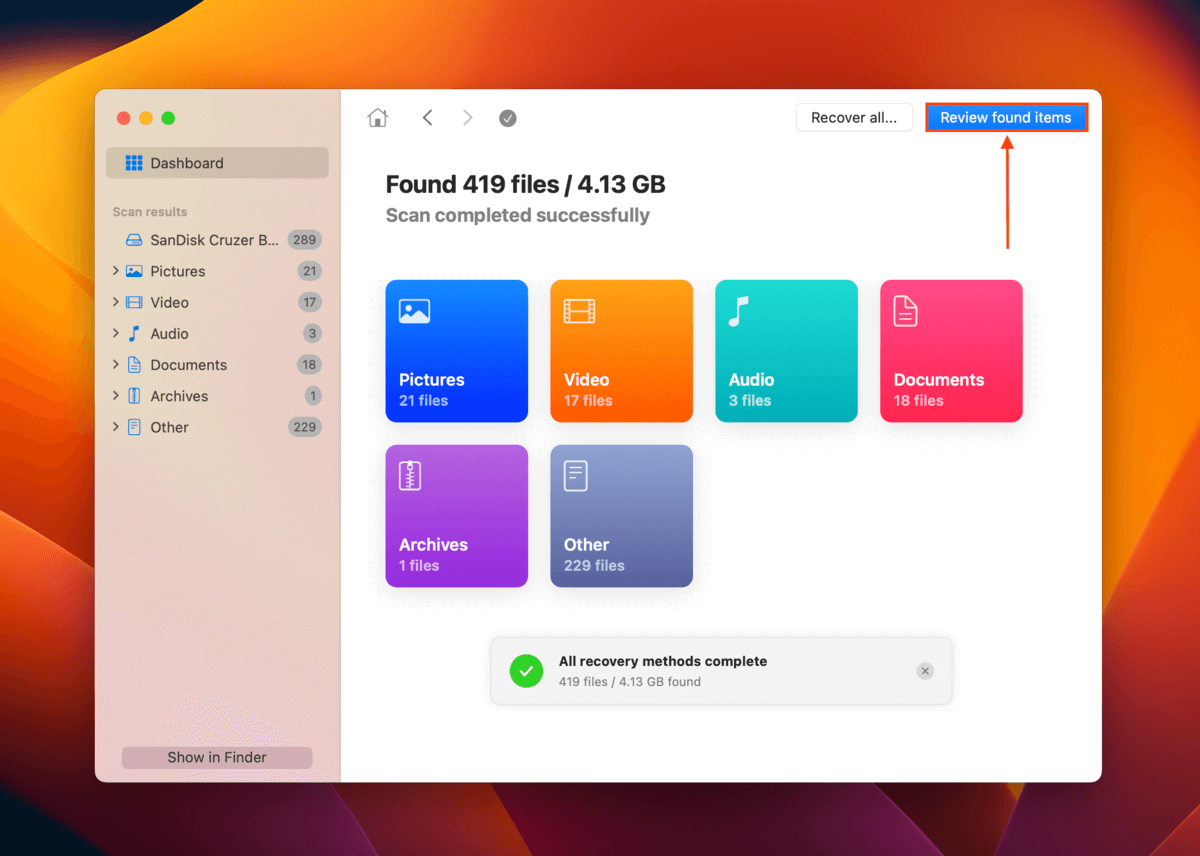Close the window with the red button
This screenshot has height=856, width=1200.
point(124,118)
